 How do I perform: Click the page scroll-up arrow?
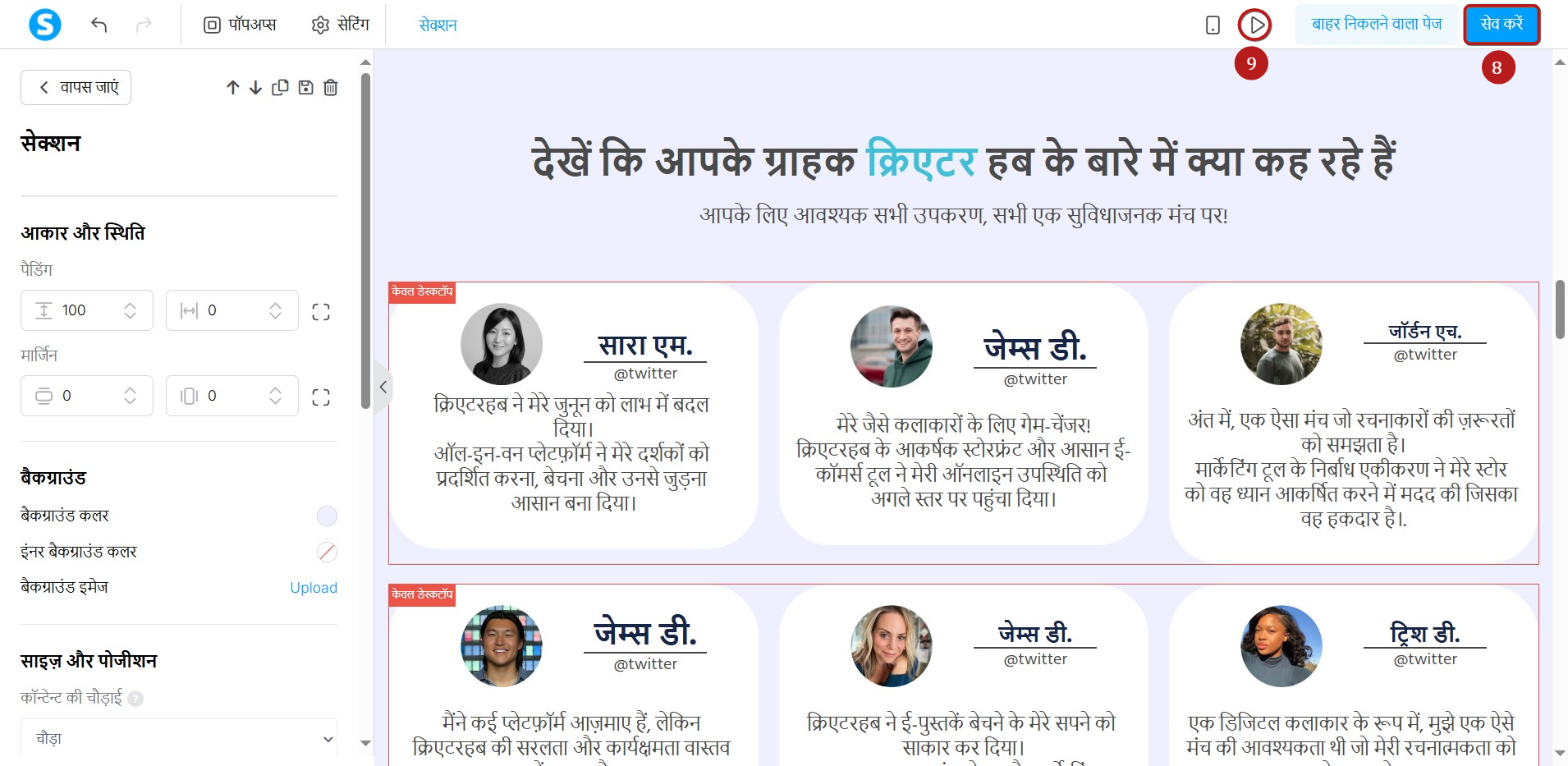coord(1560,62)
